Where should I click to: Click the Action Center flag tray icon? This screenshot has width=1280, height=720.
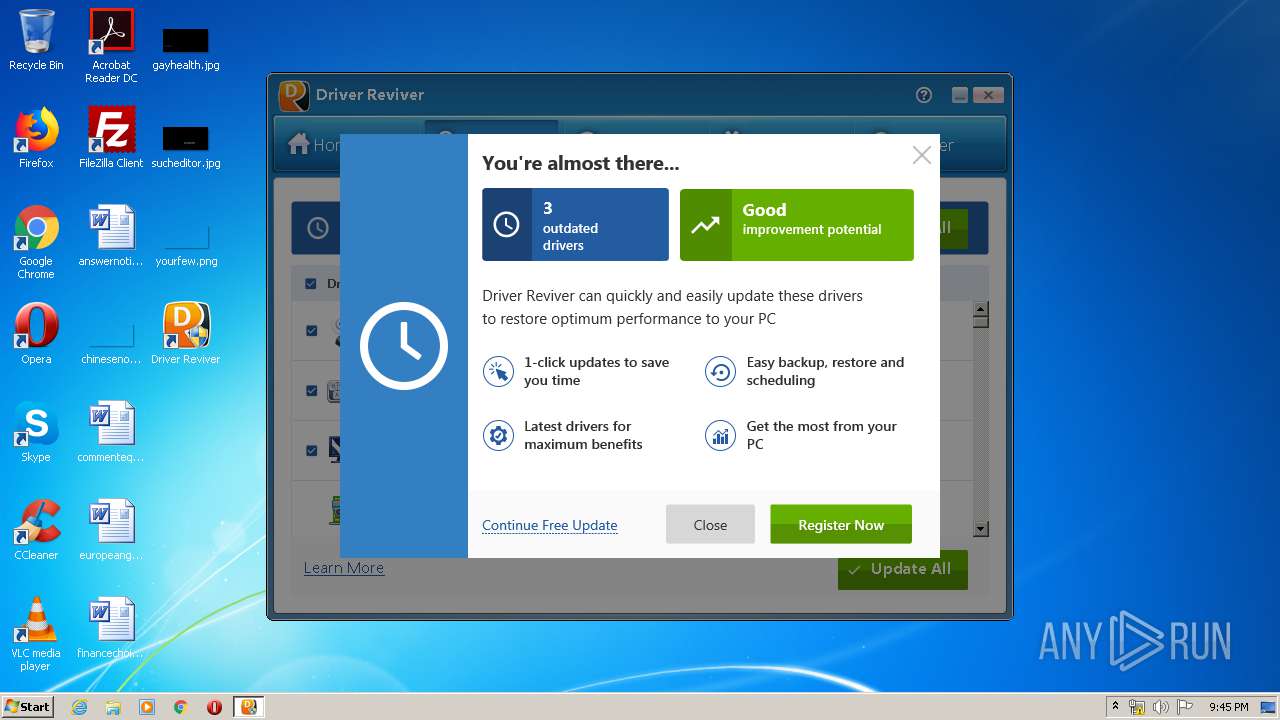(x=1184, y=707)
